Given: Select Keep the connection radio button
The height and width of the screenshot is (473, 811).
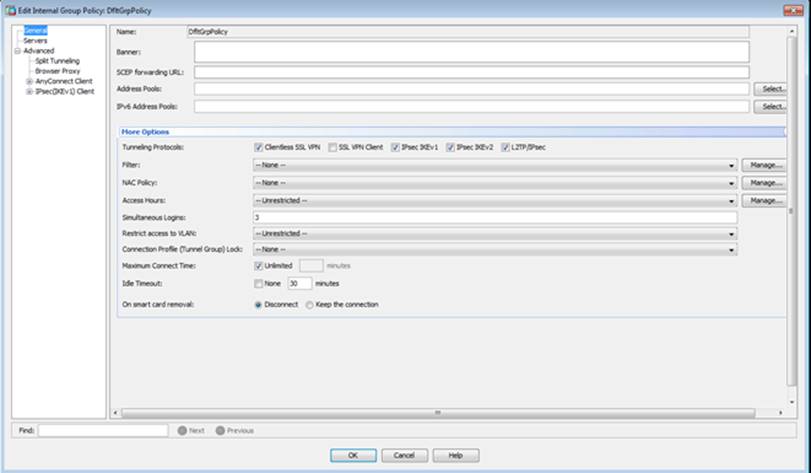Looking at the screenshot, I should pos(310,304).
